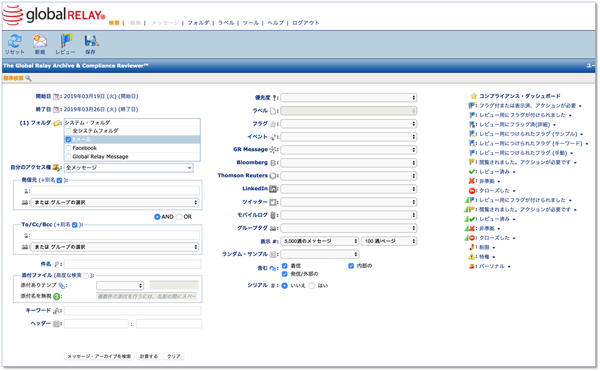The height and width of the screenshot is (371, 600).
Task: Open the ヘルプ menu item
Action: point(276,23)
